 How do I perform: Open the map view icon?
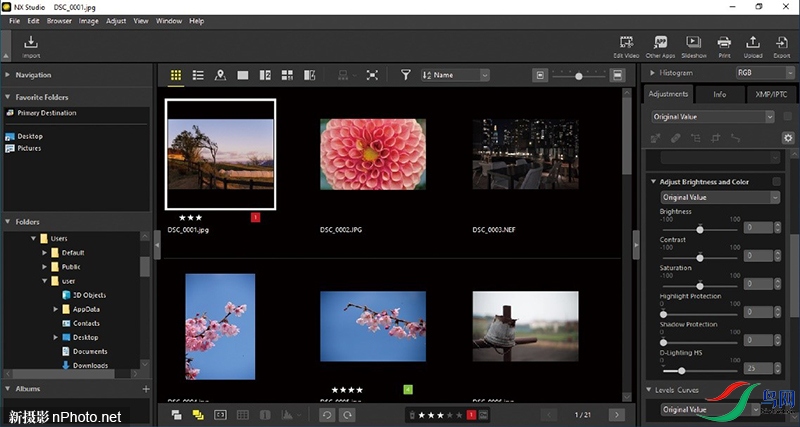(220, 75)
